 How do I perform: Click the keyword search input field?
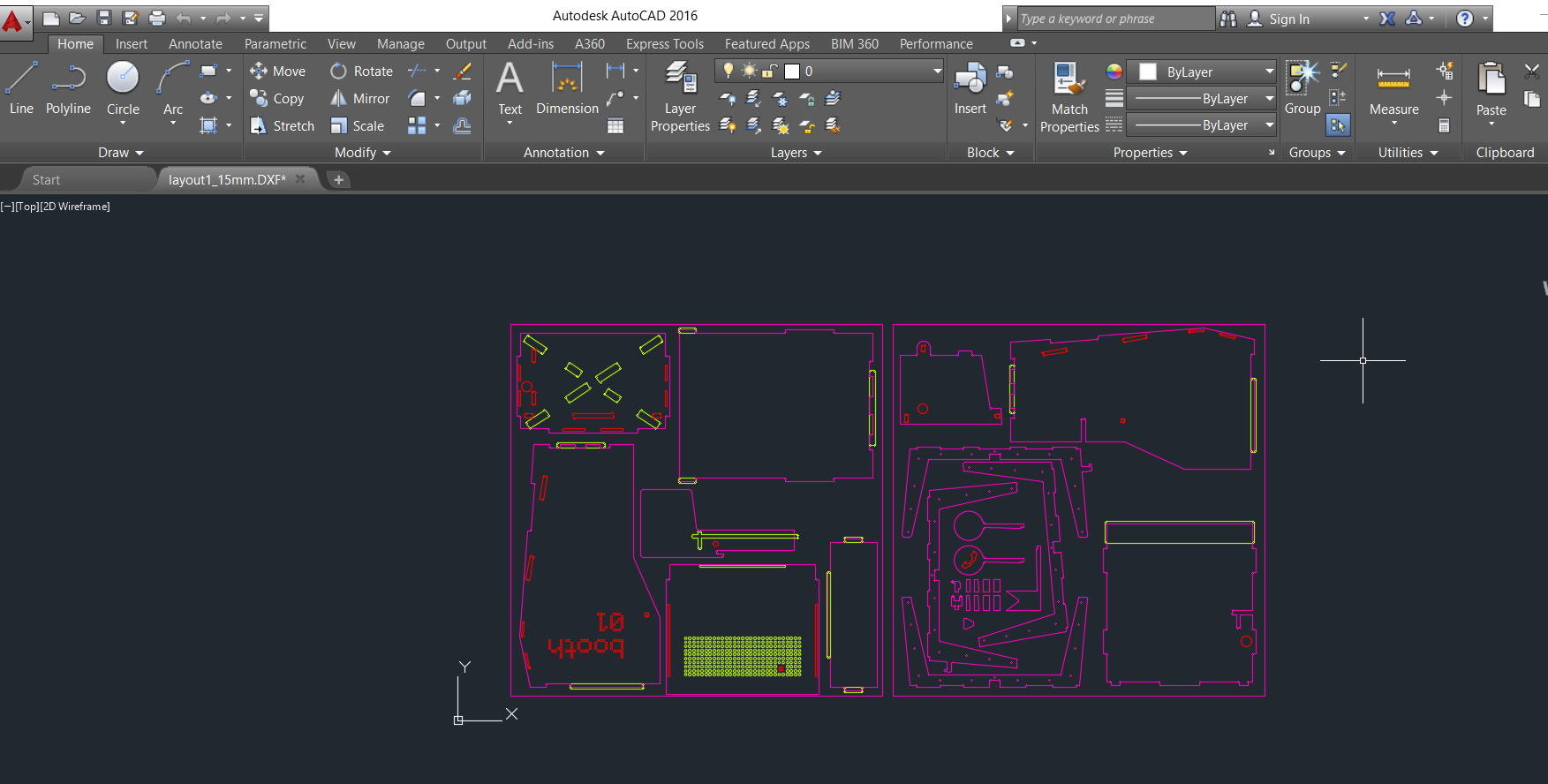pyautogui.click(x=1114, y=19)
